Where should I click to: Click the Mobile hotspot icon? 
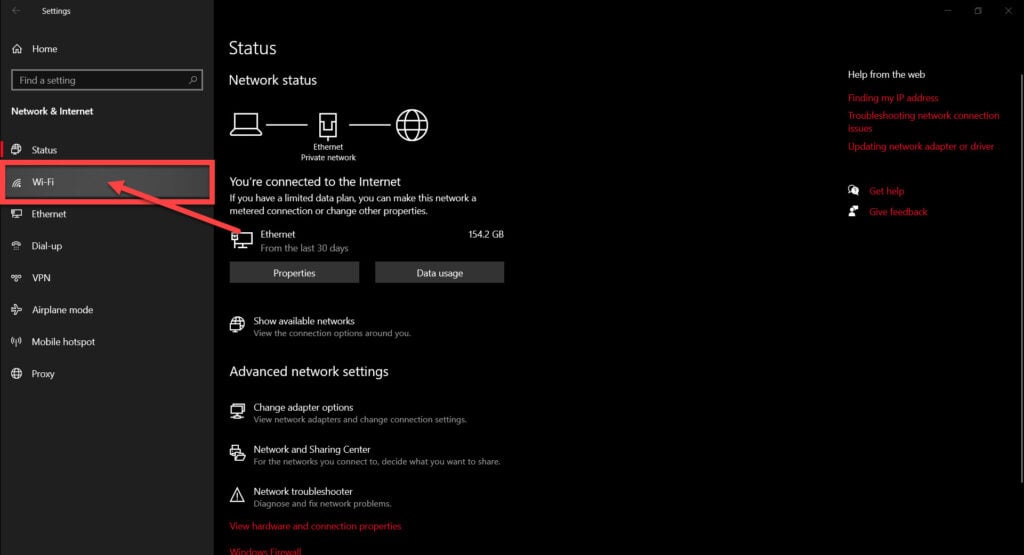pyautogui.click(x=16, y=341)
